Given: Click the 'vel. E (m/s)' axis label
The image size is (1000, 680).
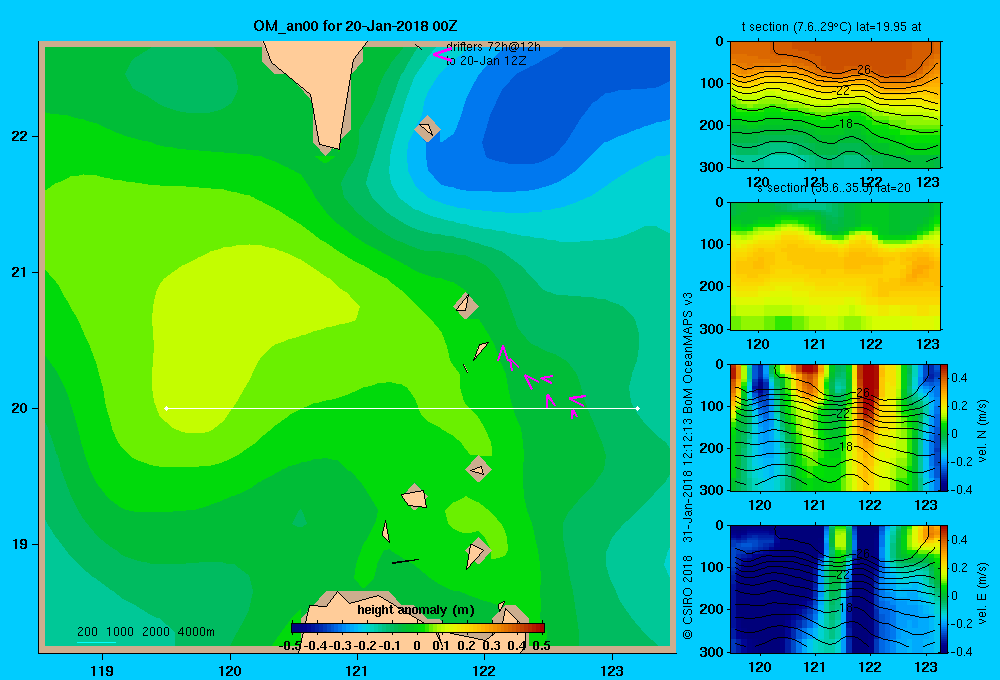Looking at the screenshot, I should click(x=982, y=592).
